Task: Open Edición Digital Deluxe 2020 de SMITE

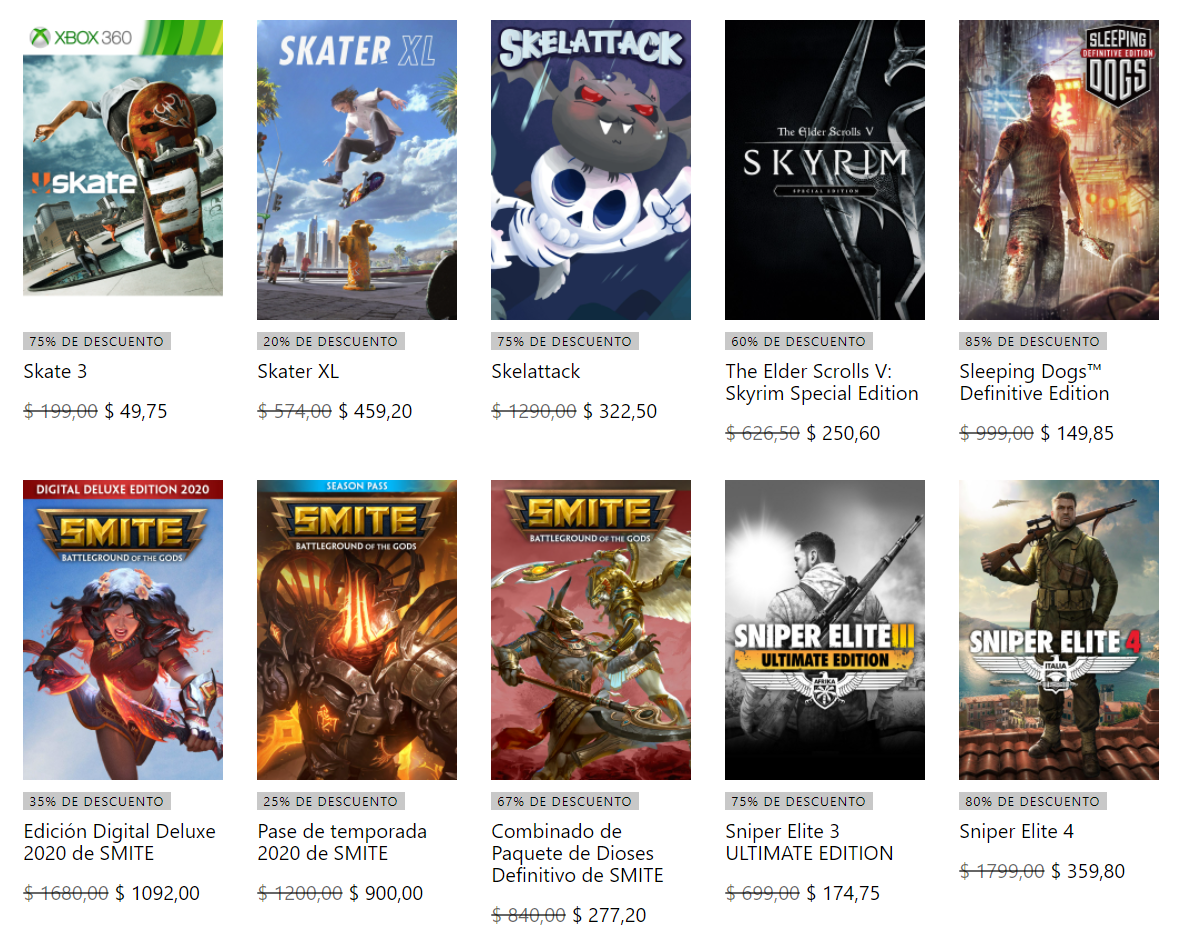Action: tap(119, 843)
